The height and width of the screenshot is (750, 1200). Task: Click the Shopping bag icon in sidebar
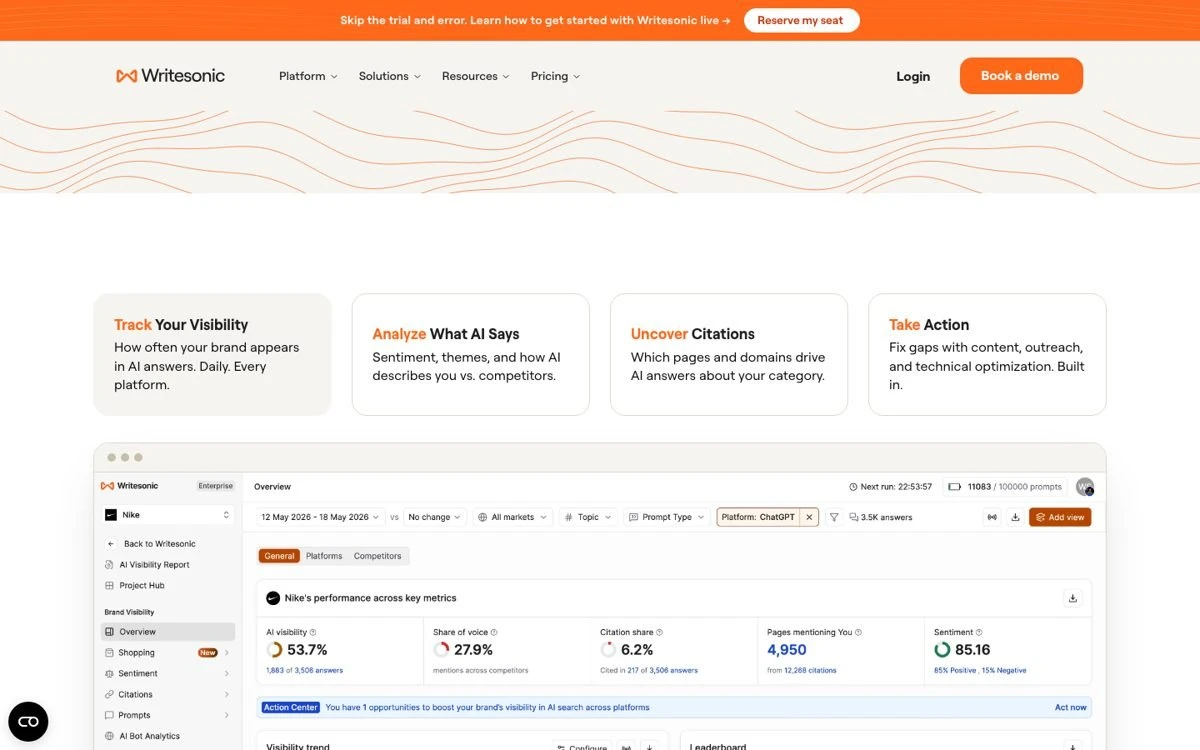pos(110,653)
